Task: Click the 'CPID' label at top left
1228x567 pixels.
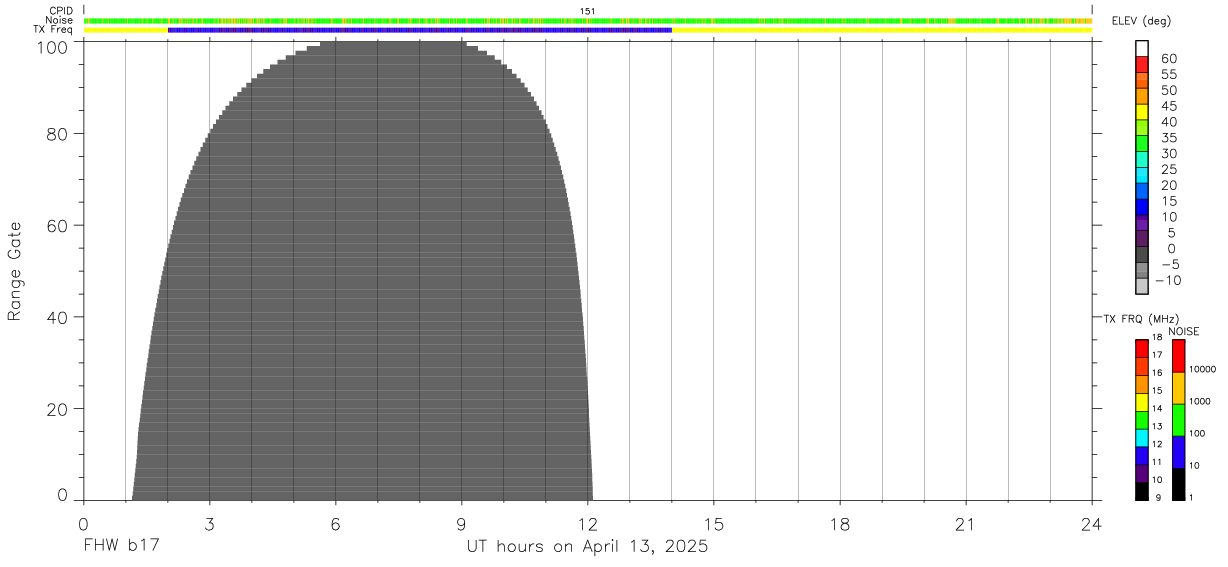Action: pyautogui.click(x=62, y=11)
